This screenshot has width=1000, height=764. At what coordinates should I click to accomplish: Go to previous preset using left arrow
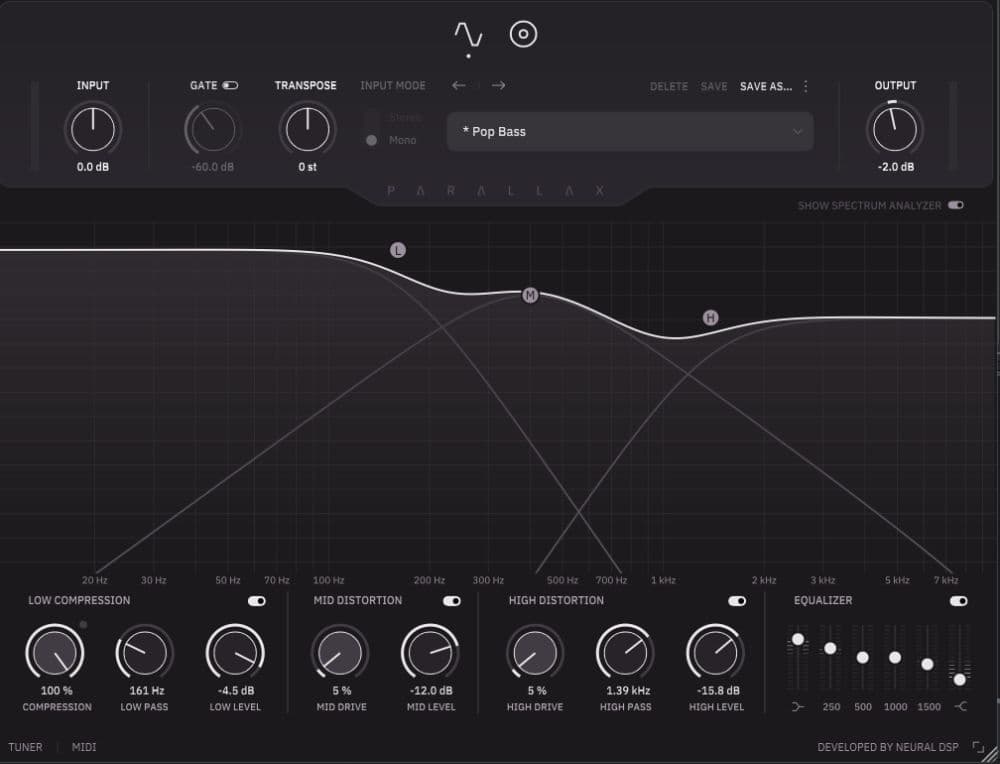pos(459,86)
